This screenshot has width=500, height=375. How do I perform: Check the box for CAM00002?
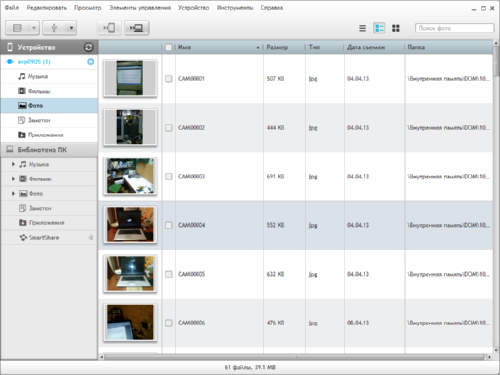(x=169, y=128)
